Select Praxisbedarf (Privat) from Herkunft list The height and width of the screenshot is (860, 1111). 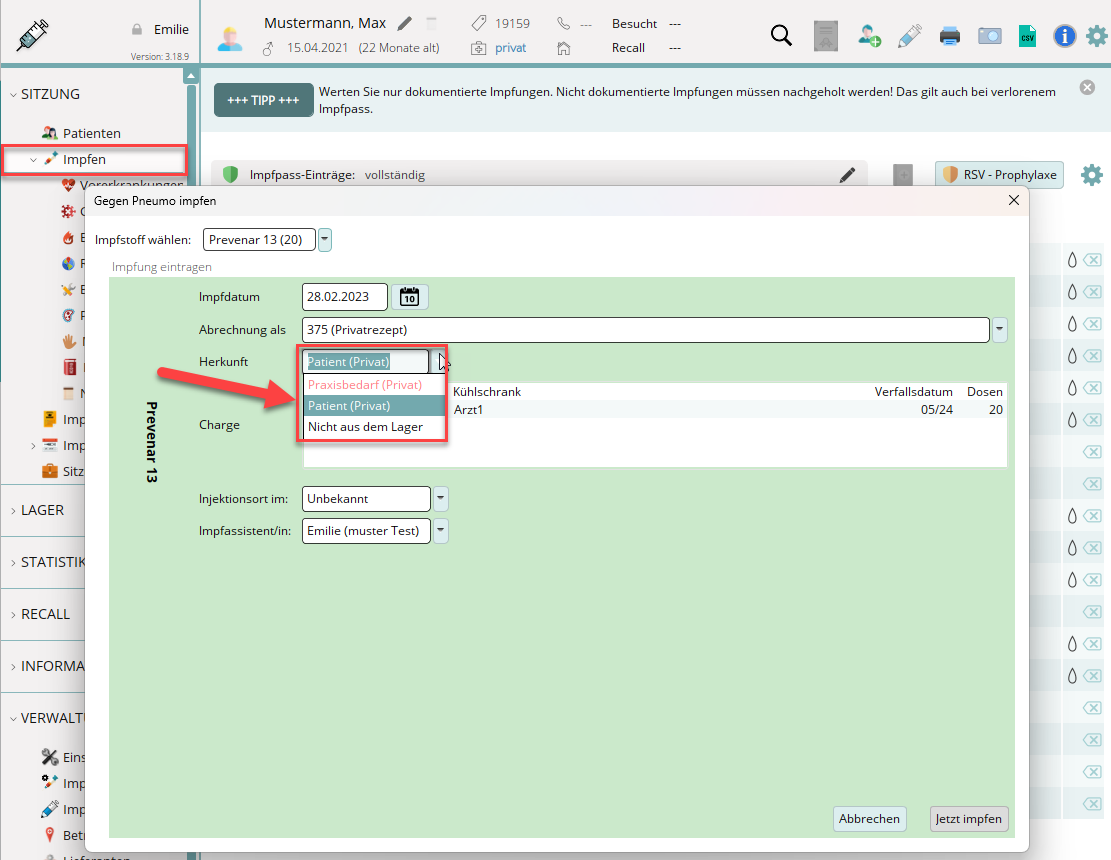(x=374, y=385)
